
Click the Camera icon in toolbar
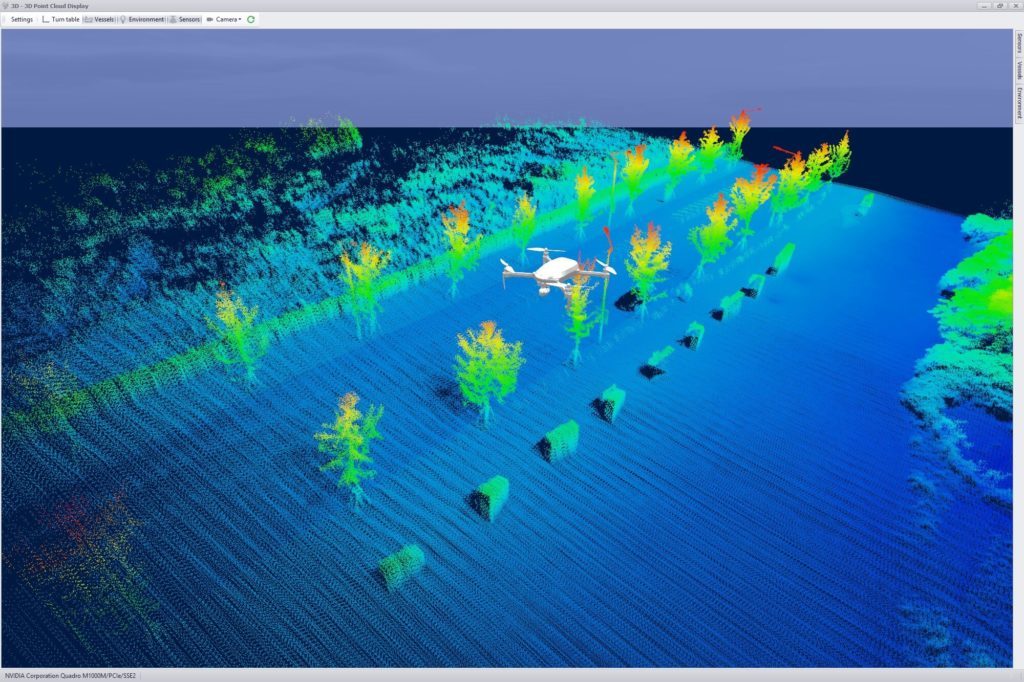pyautogui.click(x=210, y=19)
